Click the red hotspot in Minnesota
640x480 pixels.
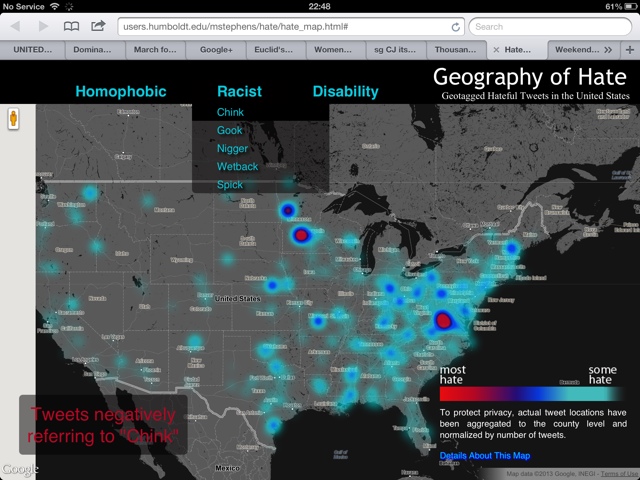(x=301, y=235)
